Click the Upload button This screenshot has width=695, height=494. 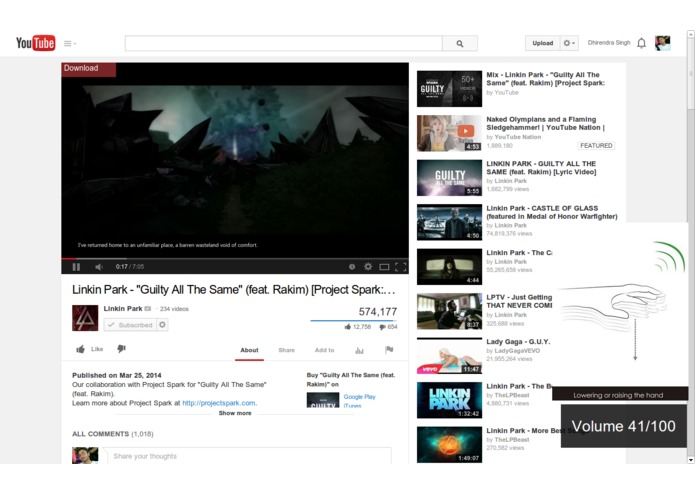[x=543, y=43]
